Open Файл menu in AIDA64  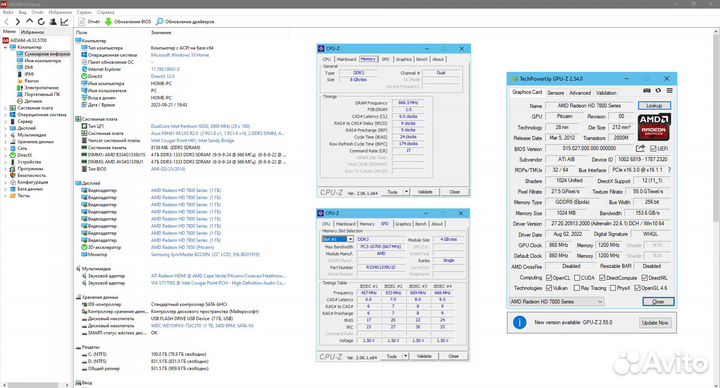[8, 12]
